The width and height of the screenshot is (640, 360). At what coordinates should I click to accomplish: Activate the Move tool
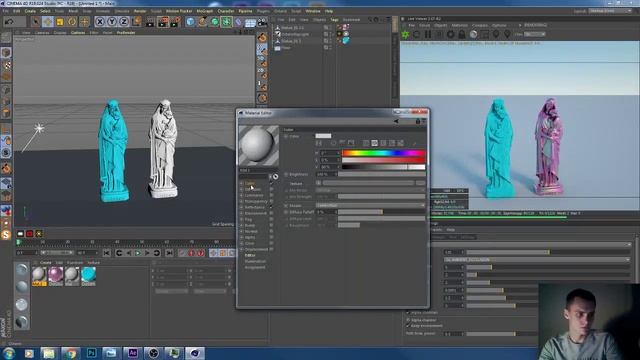(x=48, y=21)
